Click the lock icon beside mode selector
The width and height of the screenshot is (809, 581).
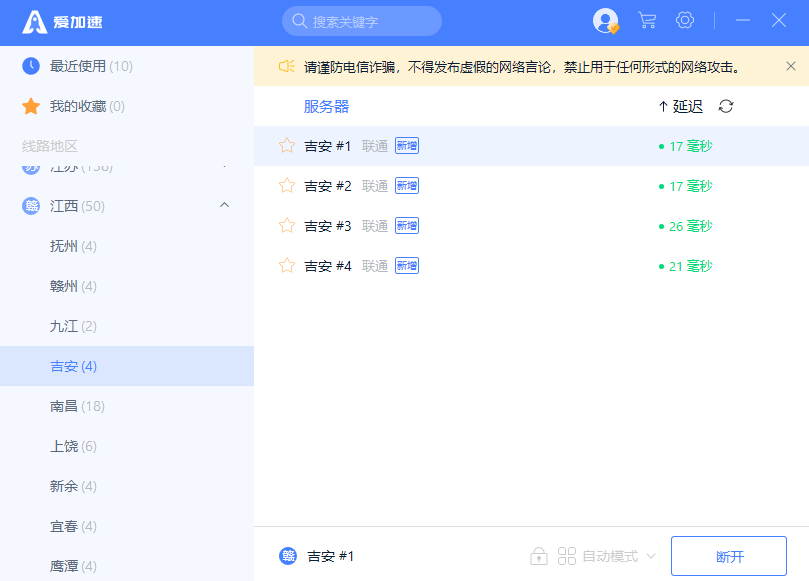[539, 556]
